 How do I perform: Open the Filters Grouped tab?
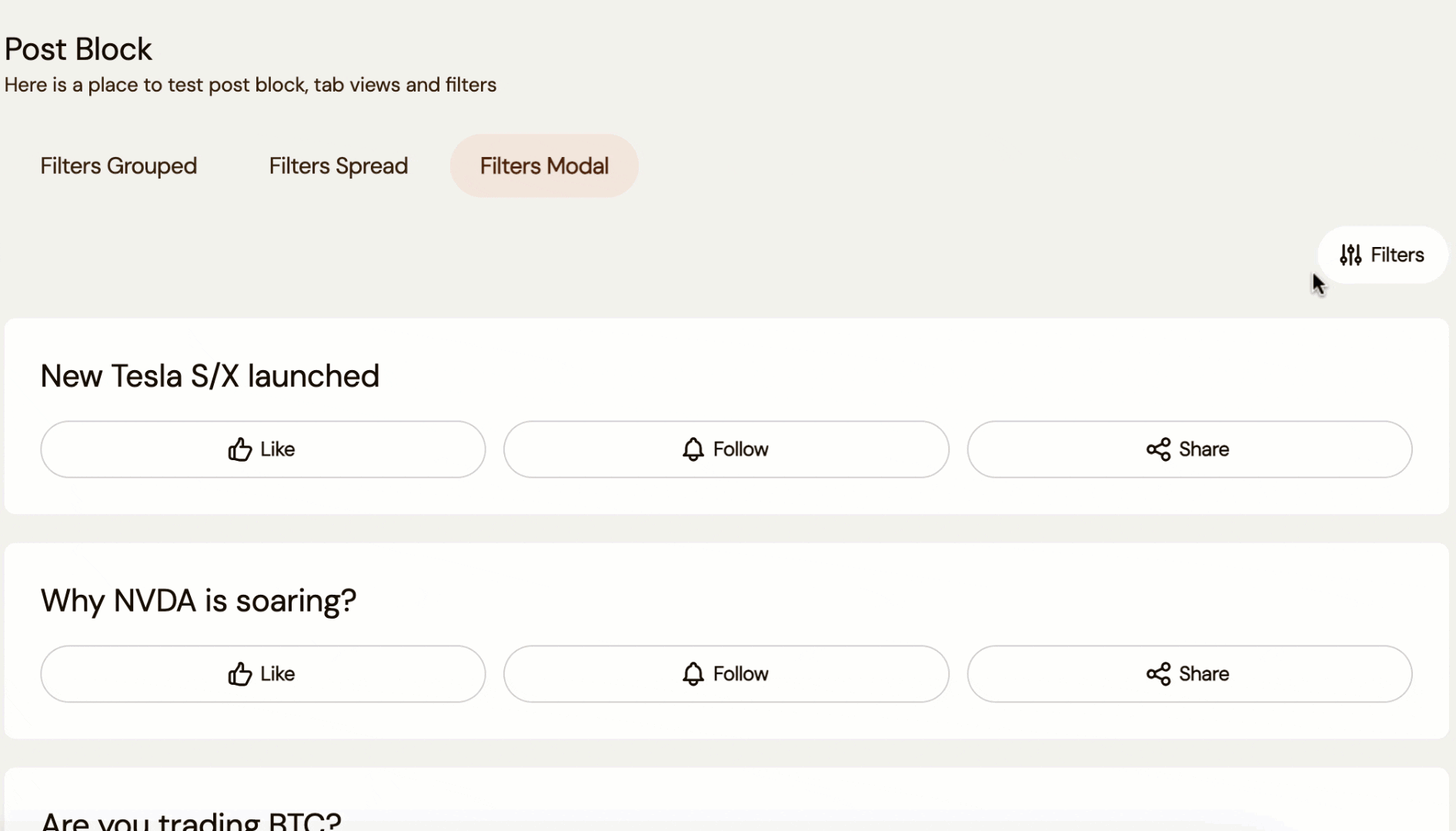coord(119,166)
